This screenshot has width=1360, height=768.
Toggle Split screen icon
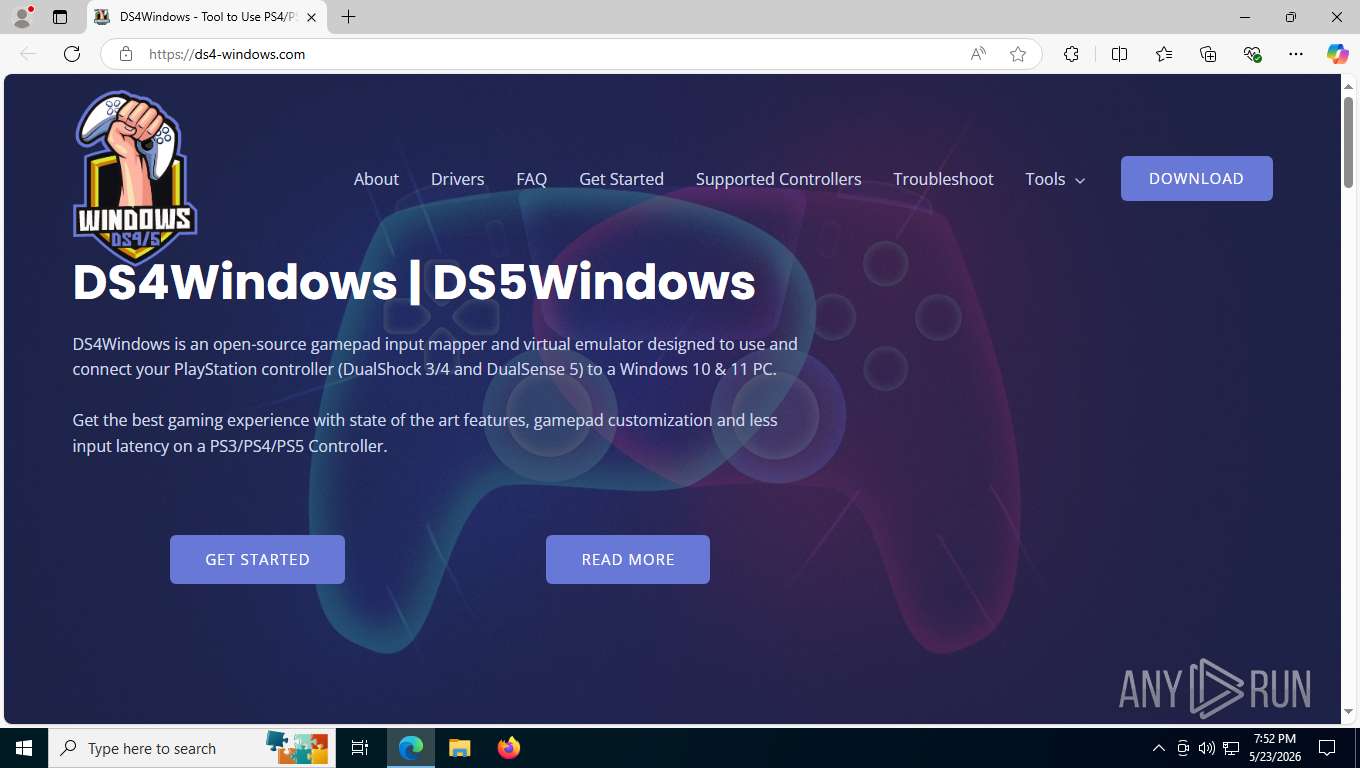[1119, 54]
